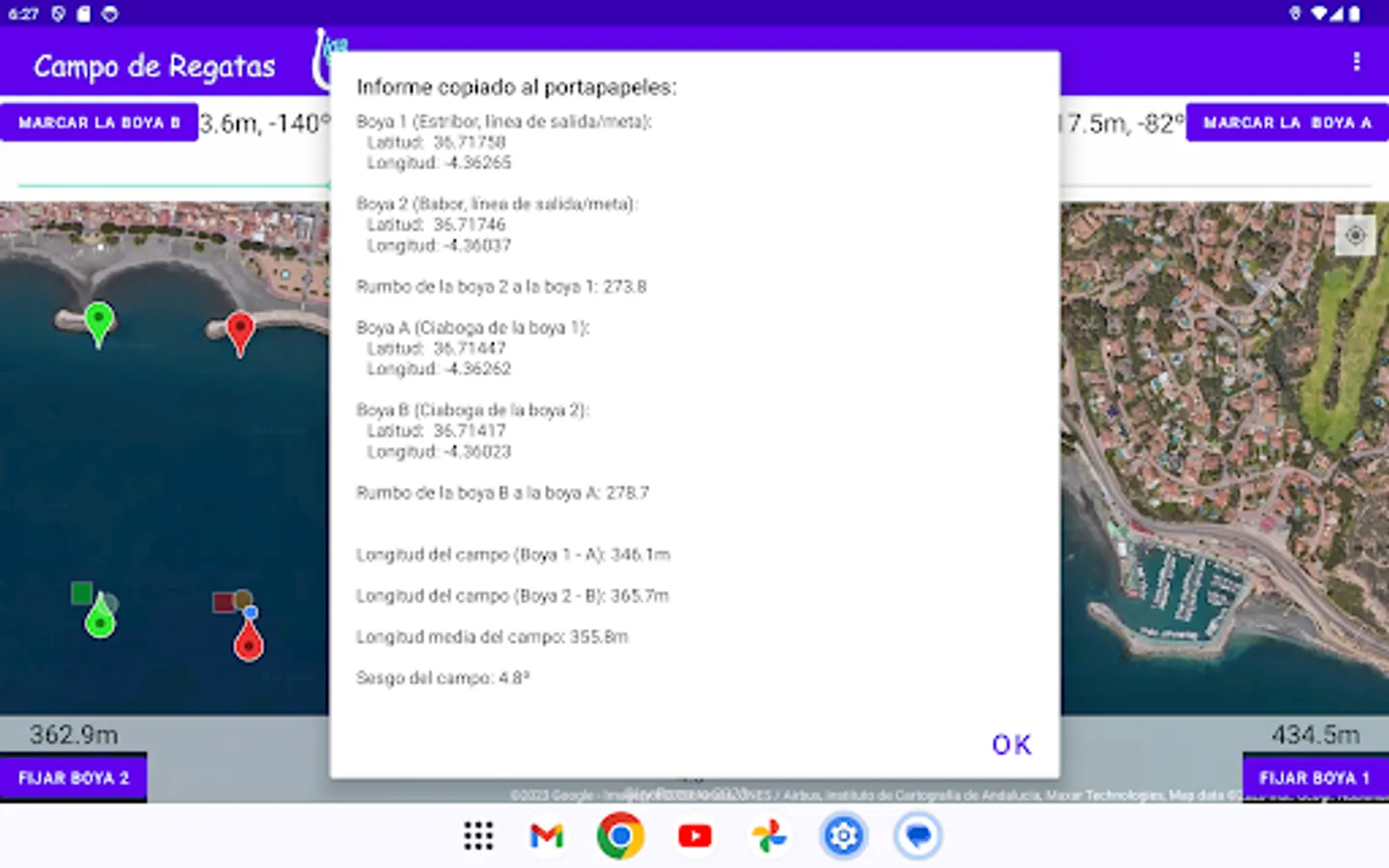Image resolution: width=1389 pixels, height=868 pixels.
Task: Confirm the report dialog with OK
Action: (1012, 745)
